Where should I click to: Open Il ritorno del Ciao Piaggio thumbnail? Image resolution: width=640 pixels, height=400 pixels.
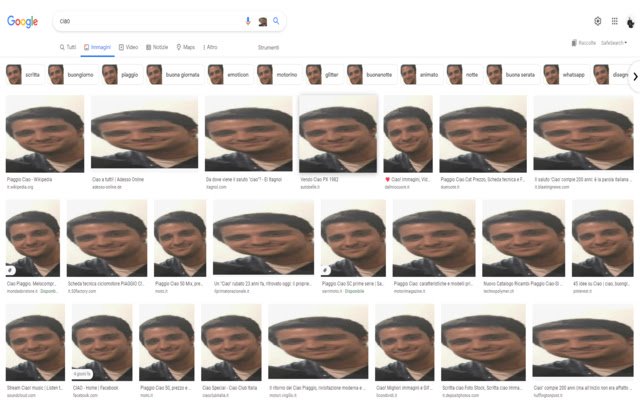pyautogui.click(x=318, y=341)
